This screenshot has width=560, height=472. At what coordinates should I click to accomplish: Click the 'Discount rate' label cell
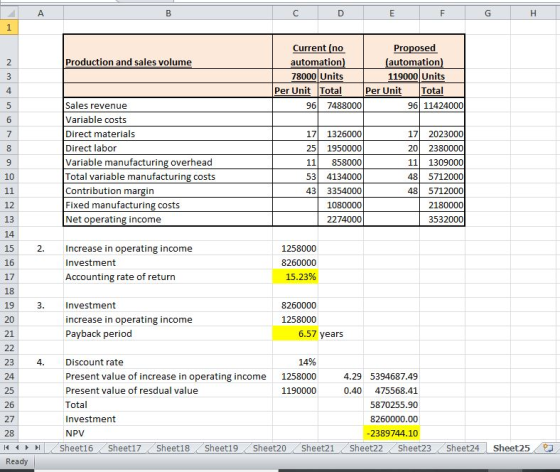tap(168, 362)
